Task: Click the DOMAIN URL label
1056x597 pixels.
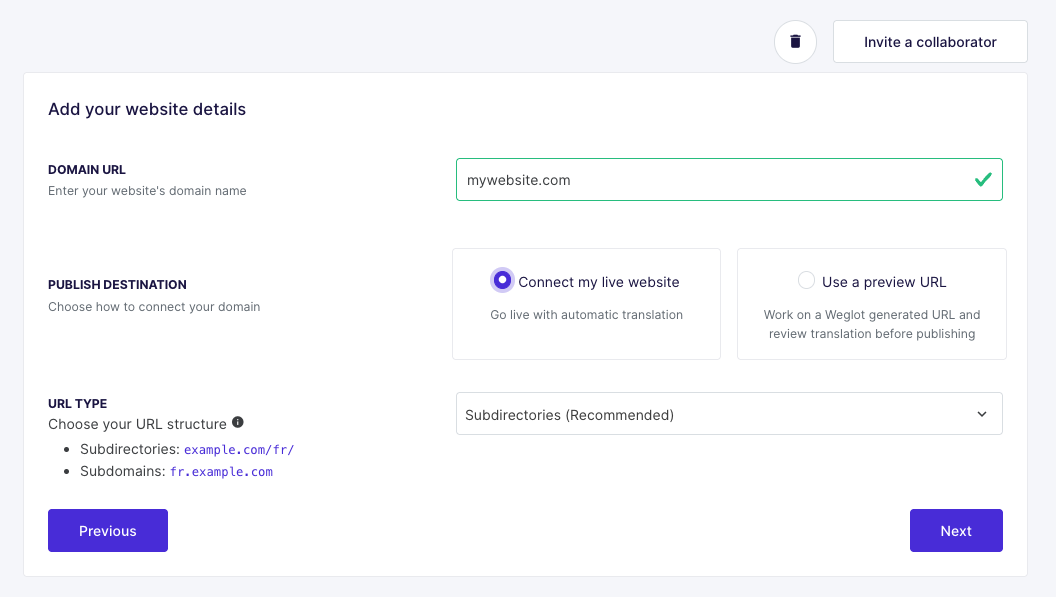Action: [87, 170]
